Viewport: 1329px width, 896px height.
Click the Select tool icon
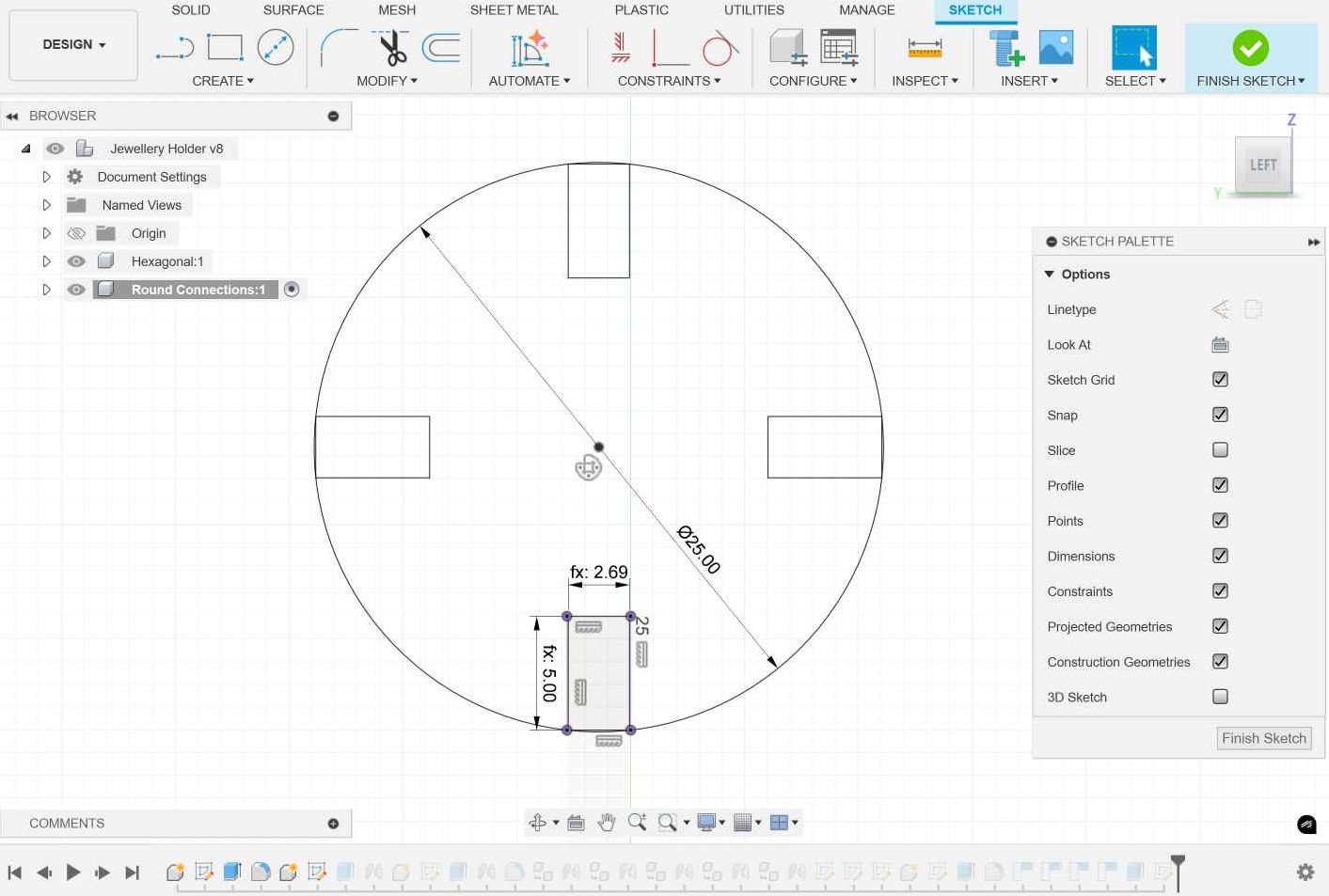coord(1134,48)
